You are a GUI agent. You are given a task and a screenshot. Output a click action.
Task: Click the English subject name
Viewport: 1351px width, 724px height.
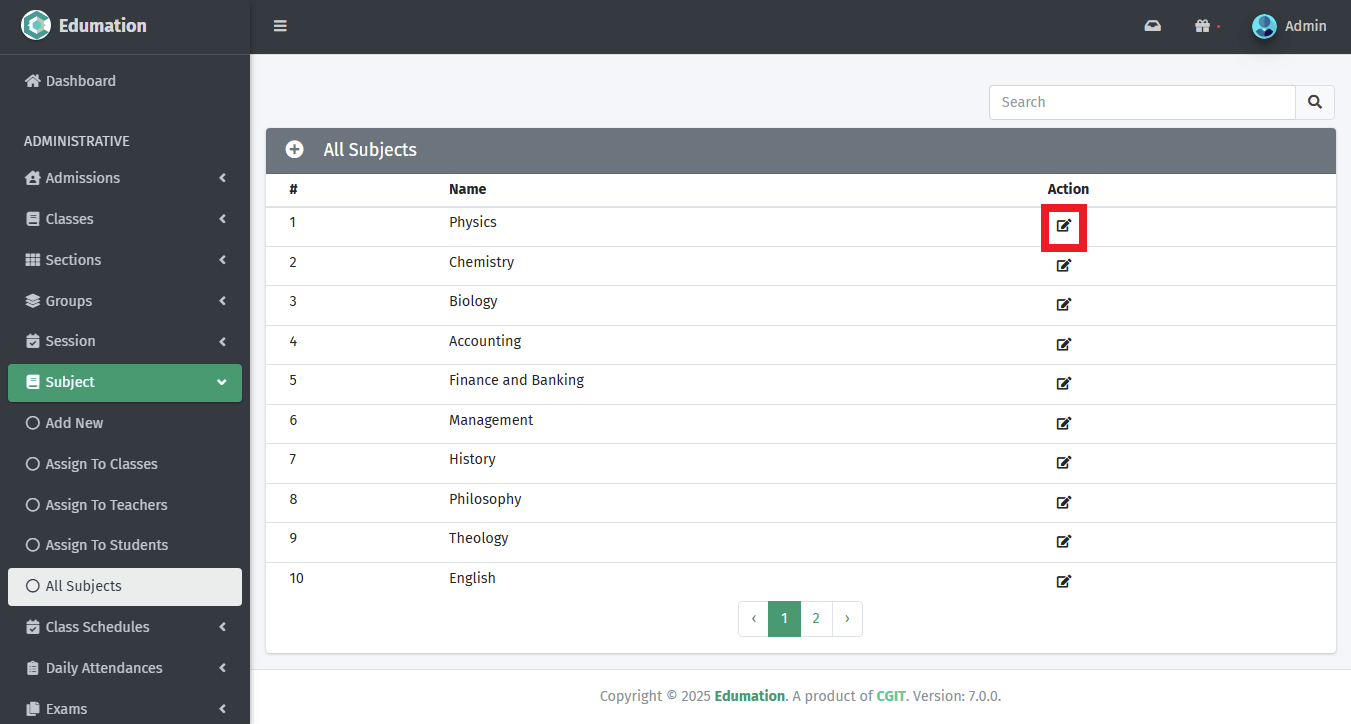click(x=472, y=578)
